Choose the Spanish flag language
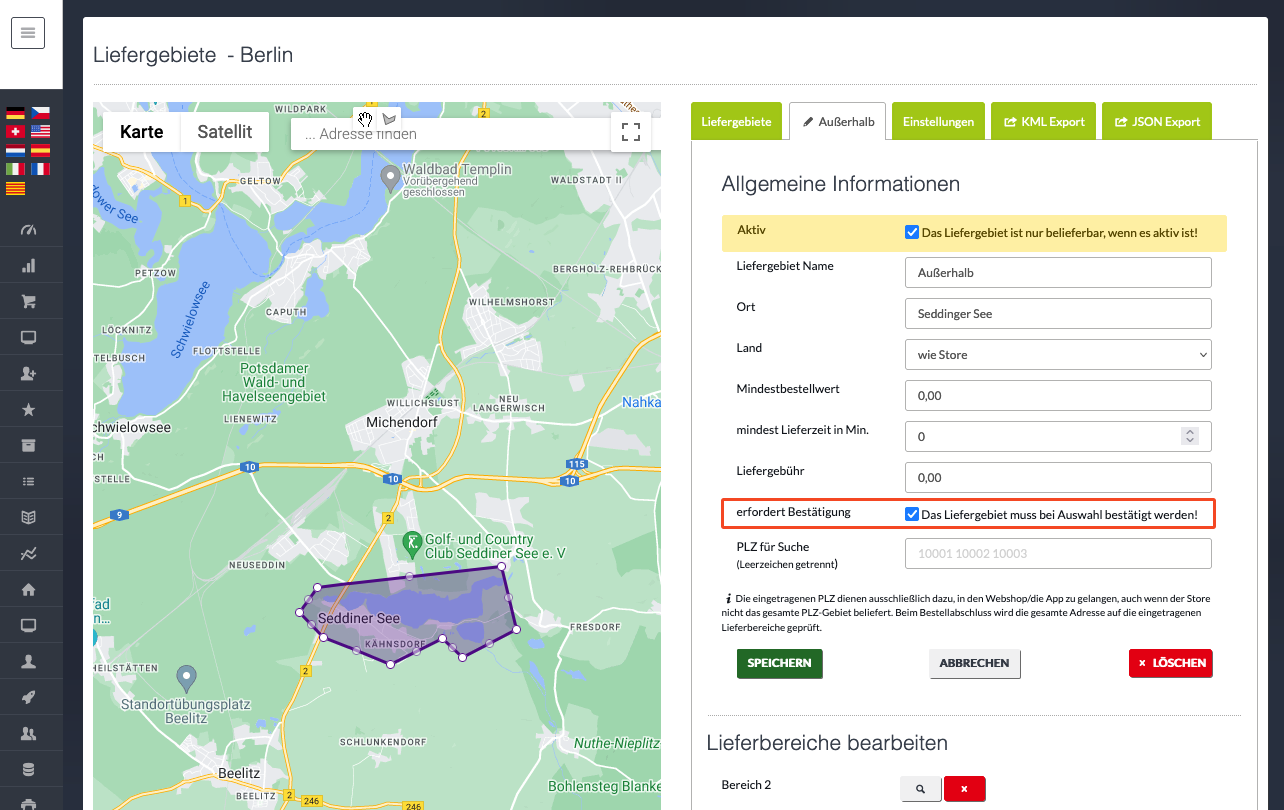 point(40,150)
